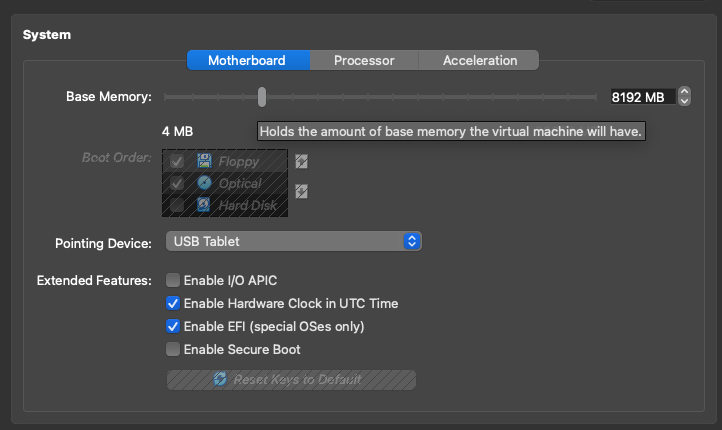This screenshot has width=722, height=430.
Task: Open the Pointing Device dropdown
Action: [292, 241]
